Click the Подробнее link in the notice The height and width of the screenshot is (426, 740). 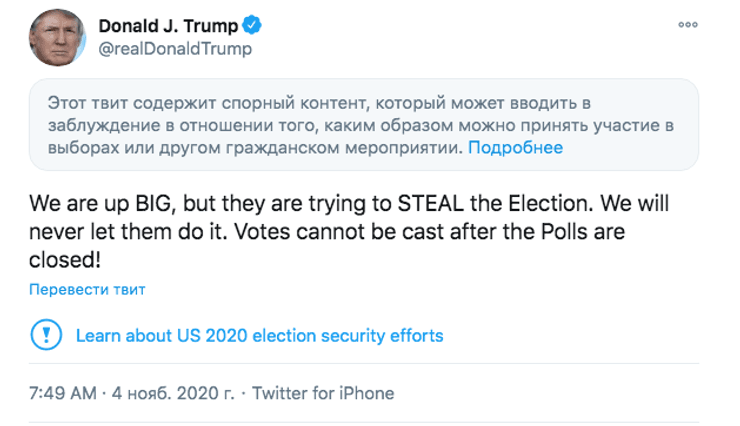515,148
